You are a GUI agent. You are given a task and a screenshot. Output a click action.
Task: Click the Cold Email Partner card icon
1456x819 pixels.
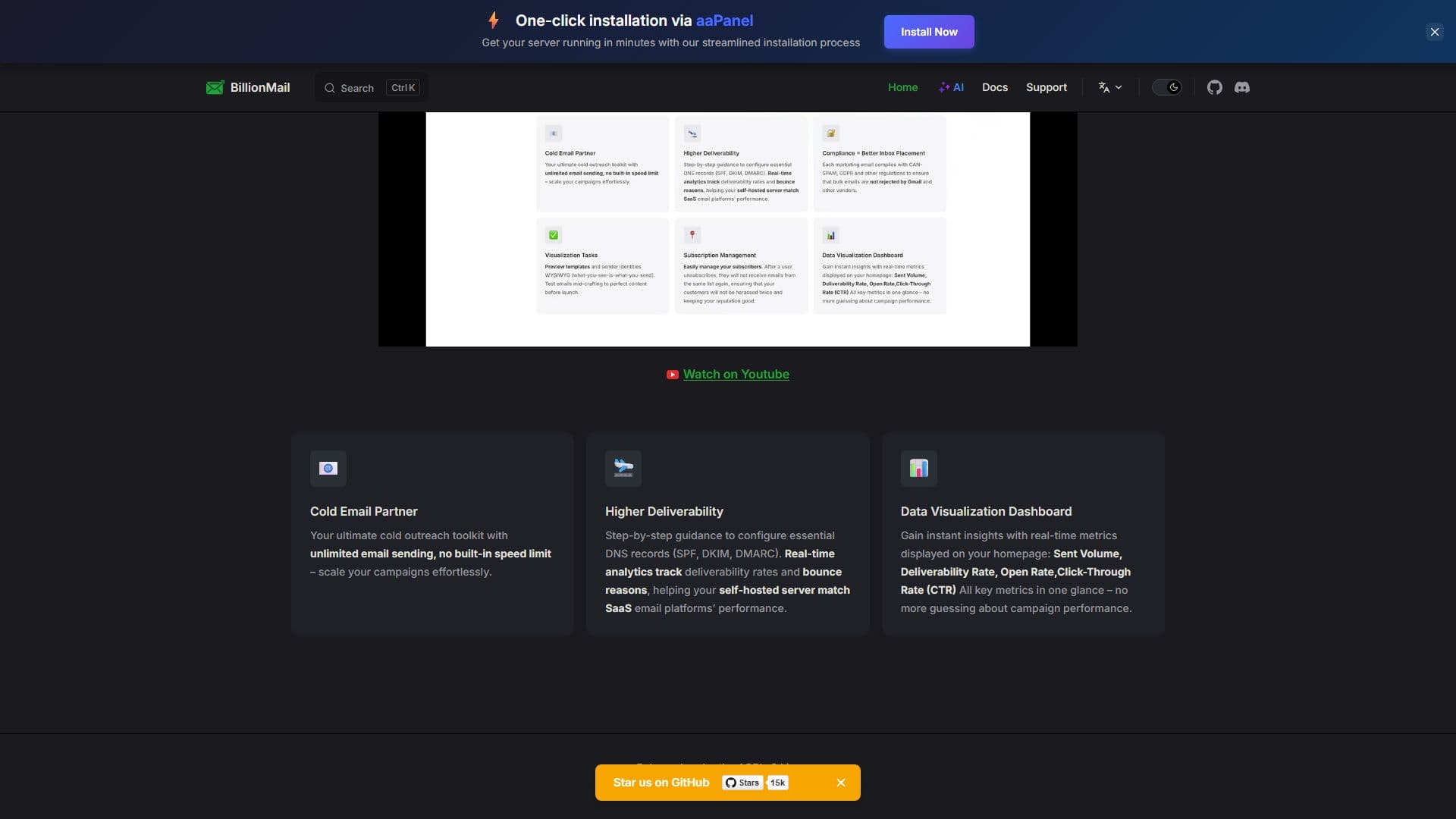pyautogui.click(x=328, y=469)
